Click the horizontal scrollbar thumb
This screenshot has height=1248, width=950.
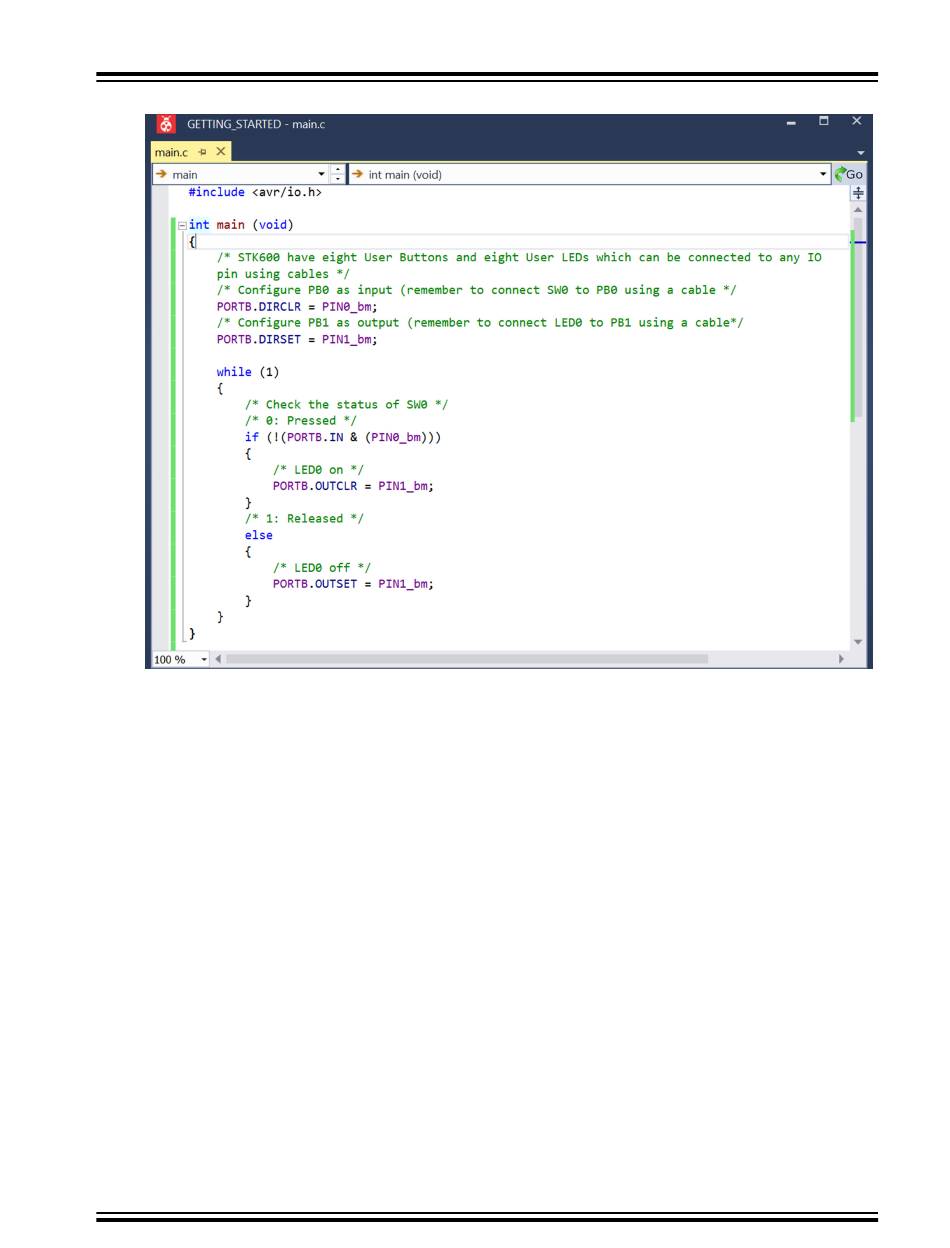467,659
